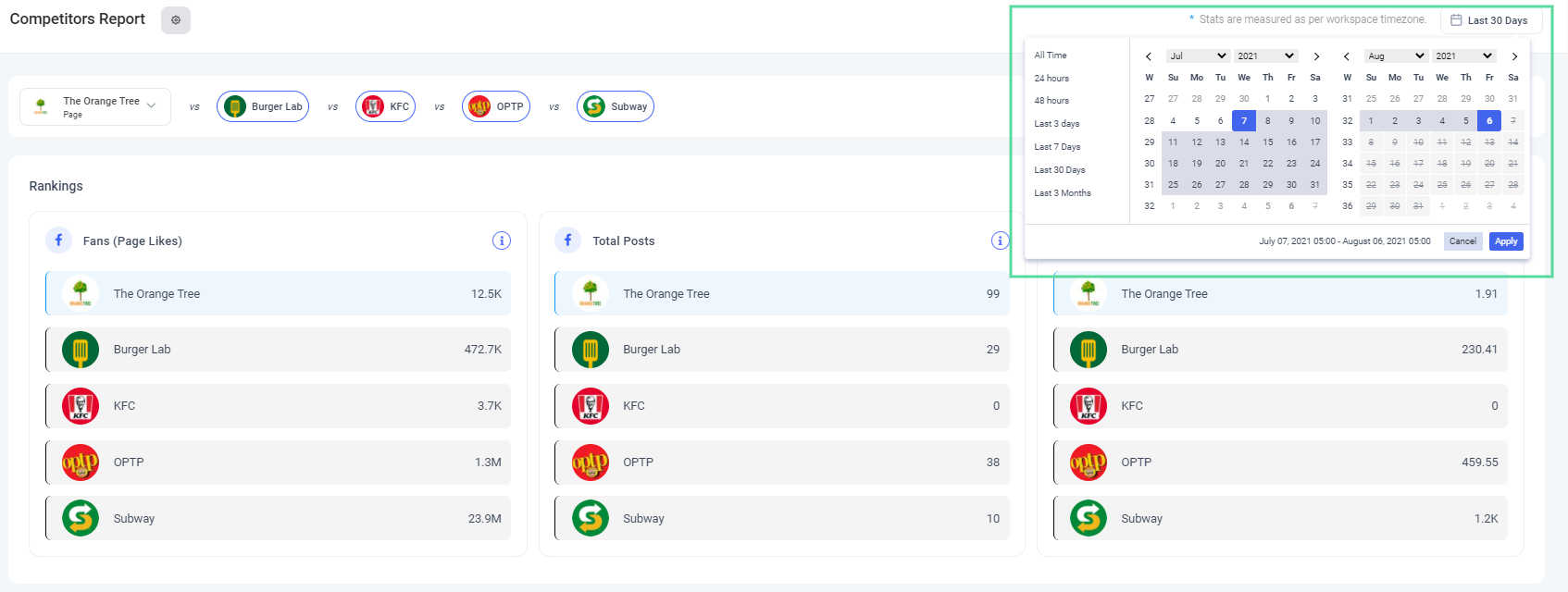Viewport: 1568px width, 592px height.
Task: Pick August 1 in the calendar
Action: click(x=1371, y=121)
